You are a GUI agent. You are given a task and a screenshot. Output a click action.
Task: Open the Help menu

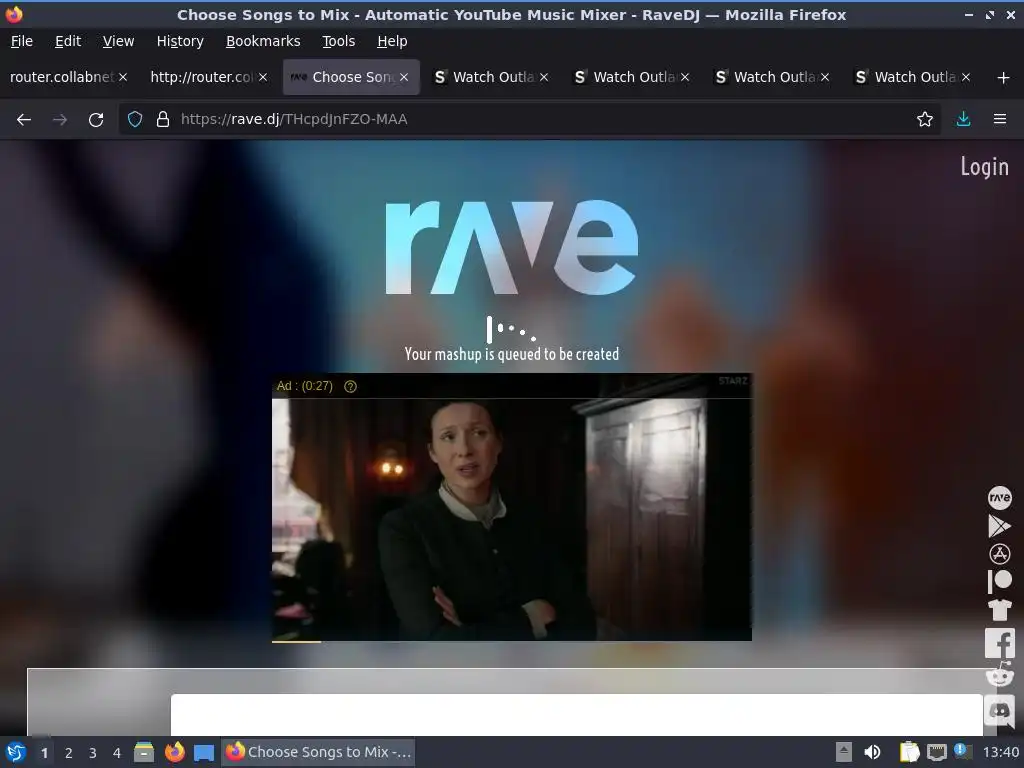pyautogui.click(x=392, y=41)
